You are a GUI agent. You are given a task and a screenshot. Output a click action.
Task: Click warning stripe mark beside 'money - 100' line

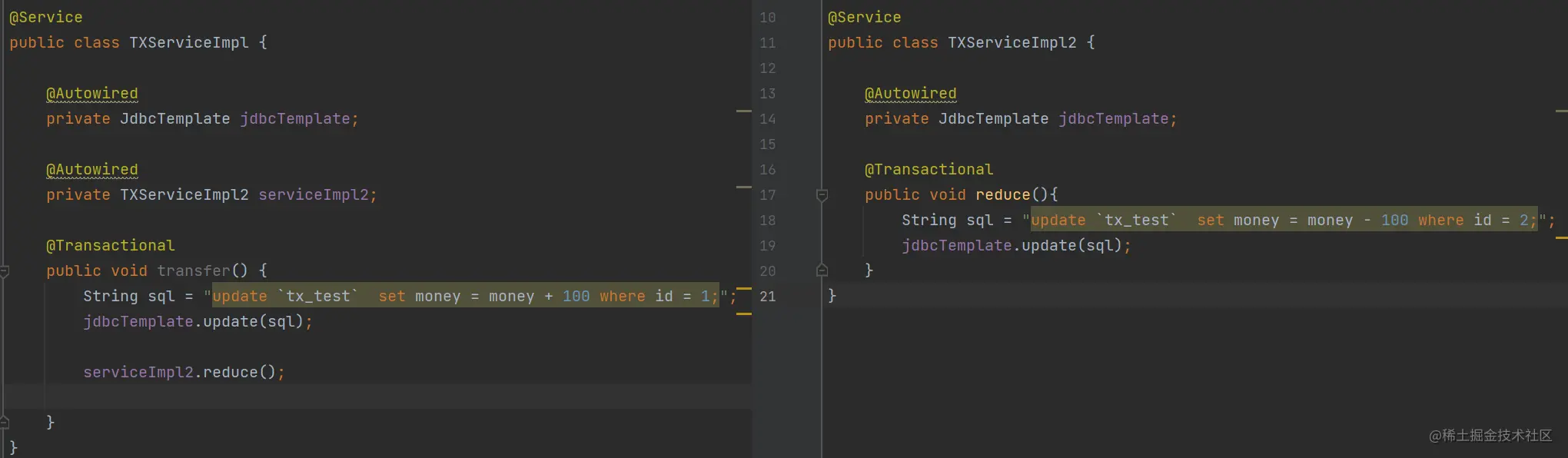(x=1562, y=237)
